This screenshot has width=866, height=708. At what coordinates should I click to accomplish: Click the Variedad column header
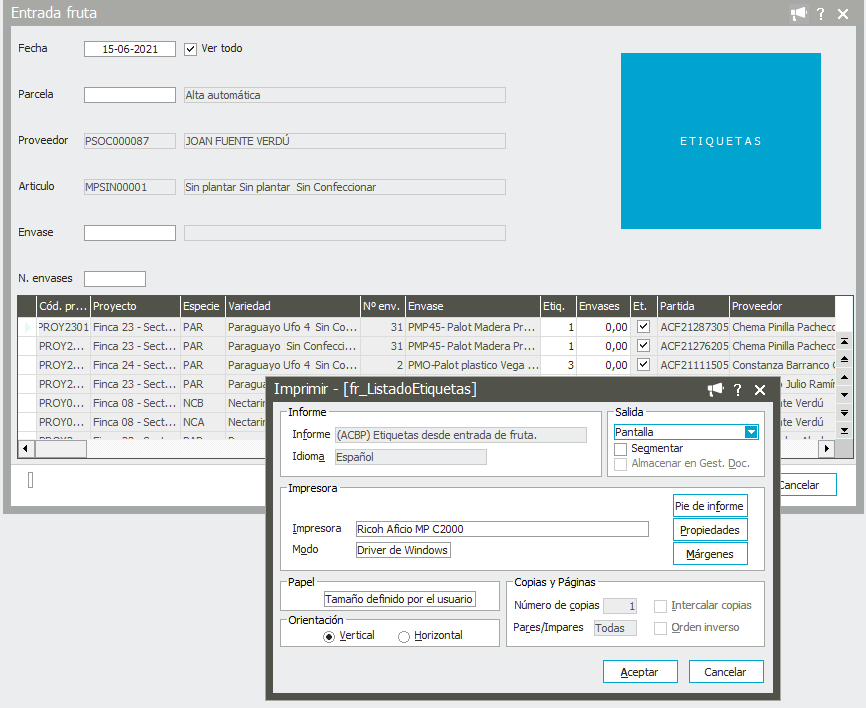(x=291, y=306)
